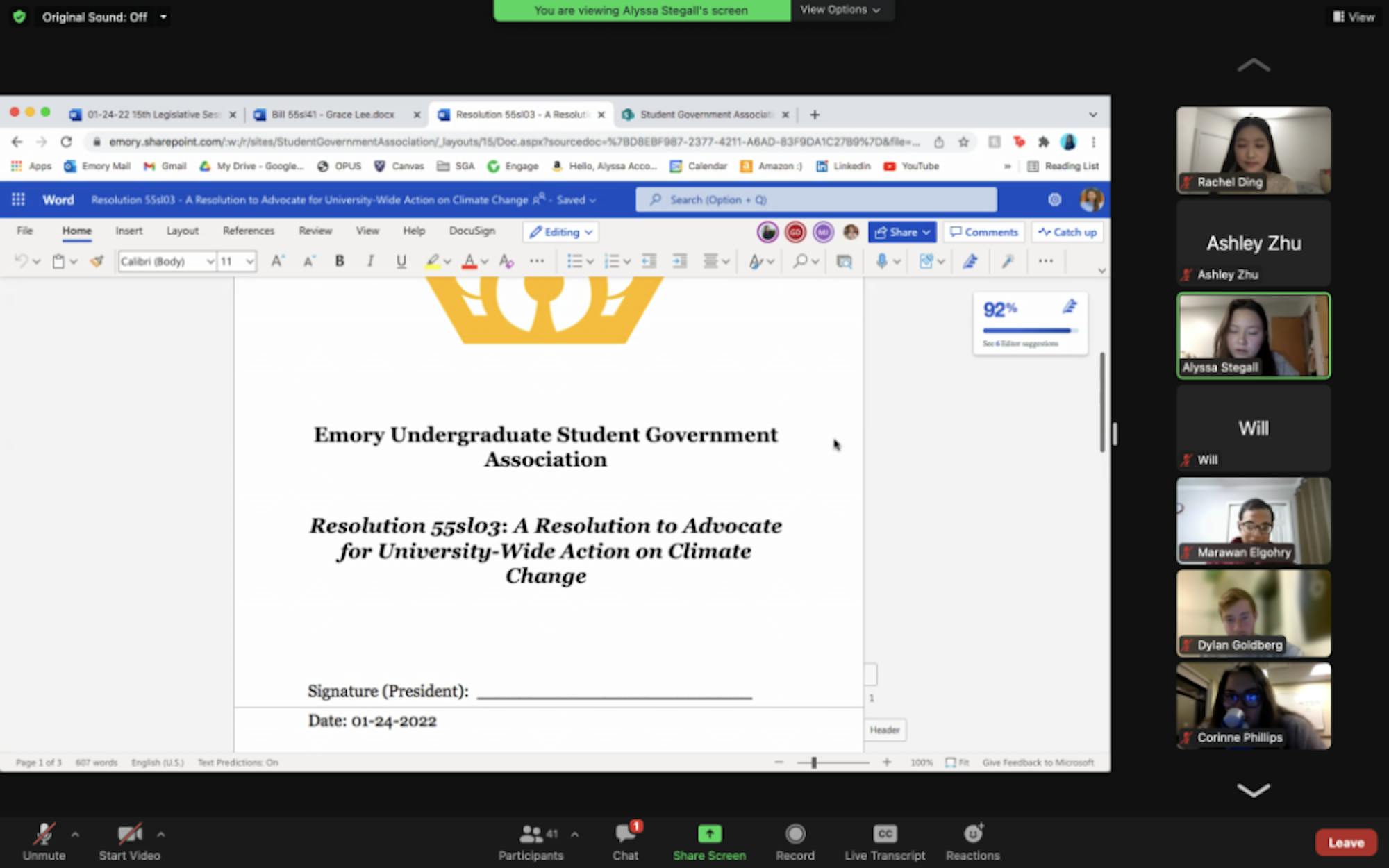The image size is (1389, 868).
Task: Click the red font color button
Action: coord(469,261)
